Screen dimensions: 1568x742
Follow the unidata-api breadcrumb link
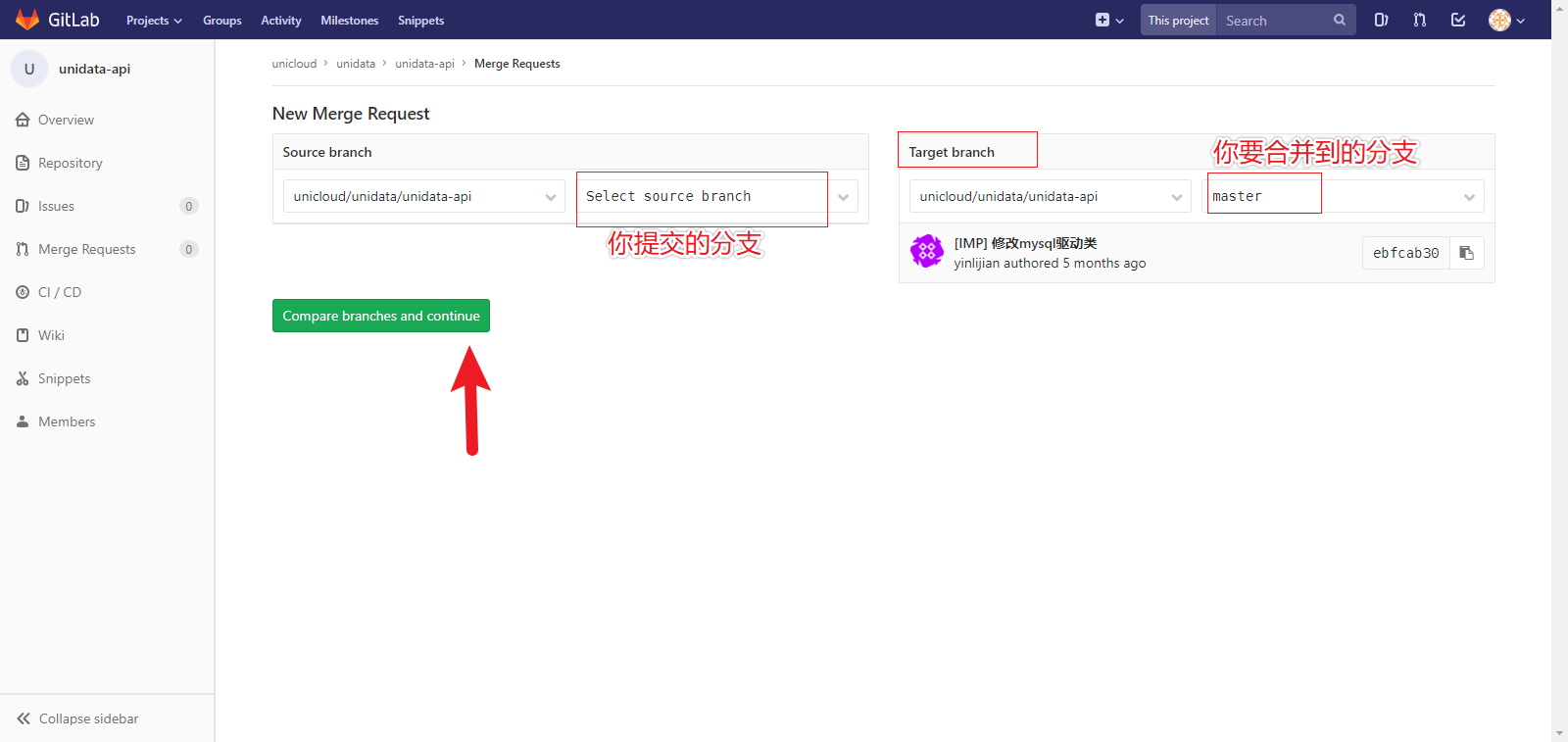[425, 64]
